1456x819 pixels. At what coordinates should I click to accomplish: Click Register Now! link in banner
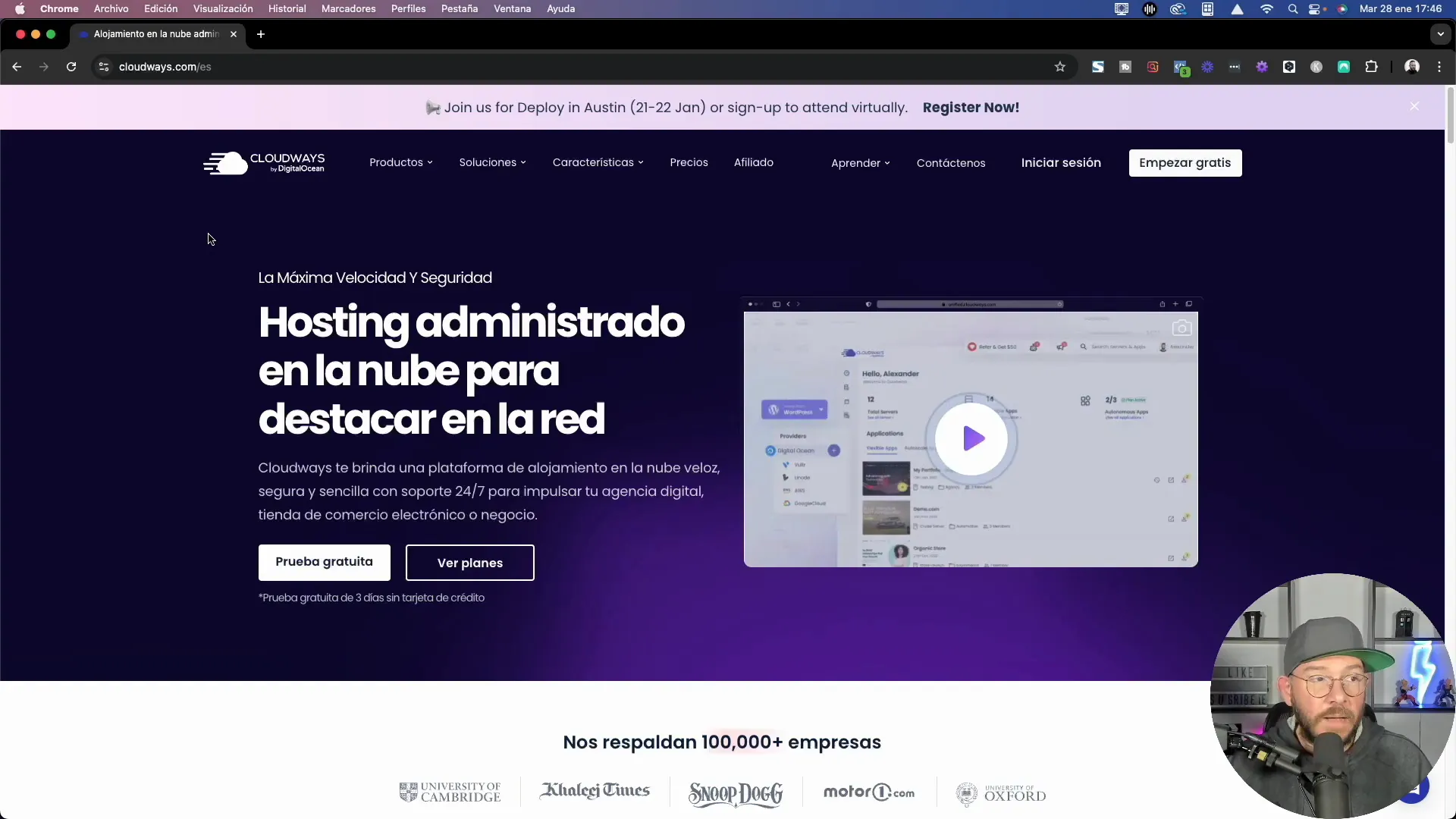coord(971,108)
